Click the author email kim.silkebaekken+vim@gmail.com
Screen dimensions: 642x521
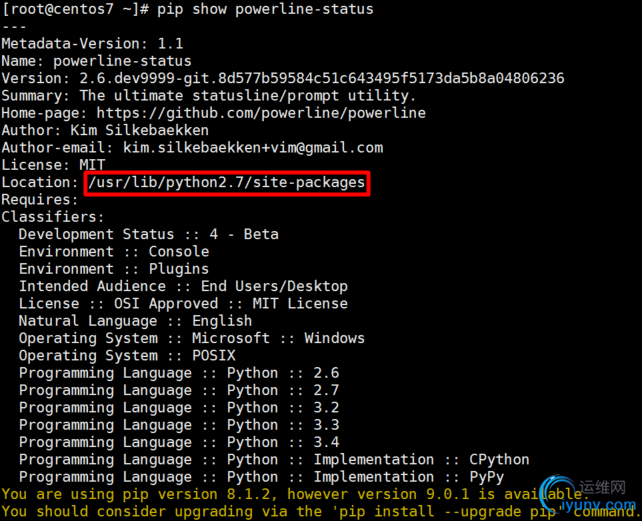(253, 147)
